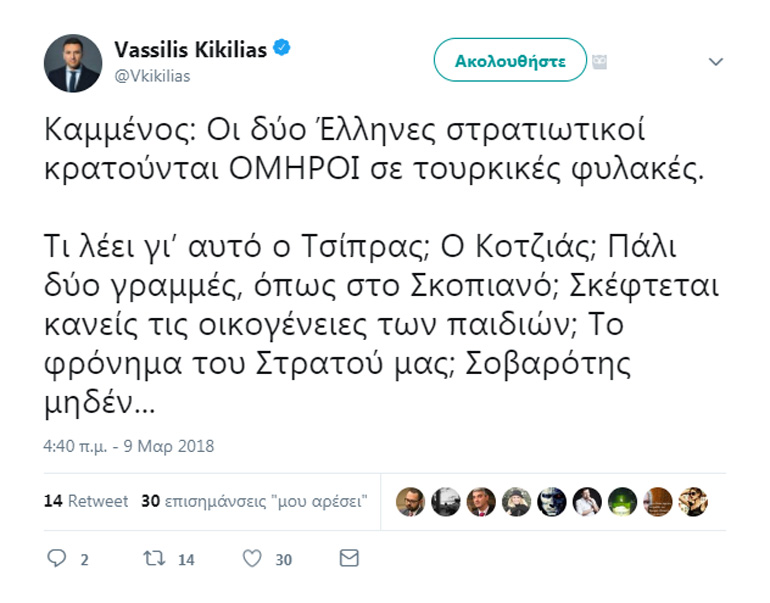Like the tweet with heart icon
The height and width of the screenshot is (603, 770).
click(252, 559)
